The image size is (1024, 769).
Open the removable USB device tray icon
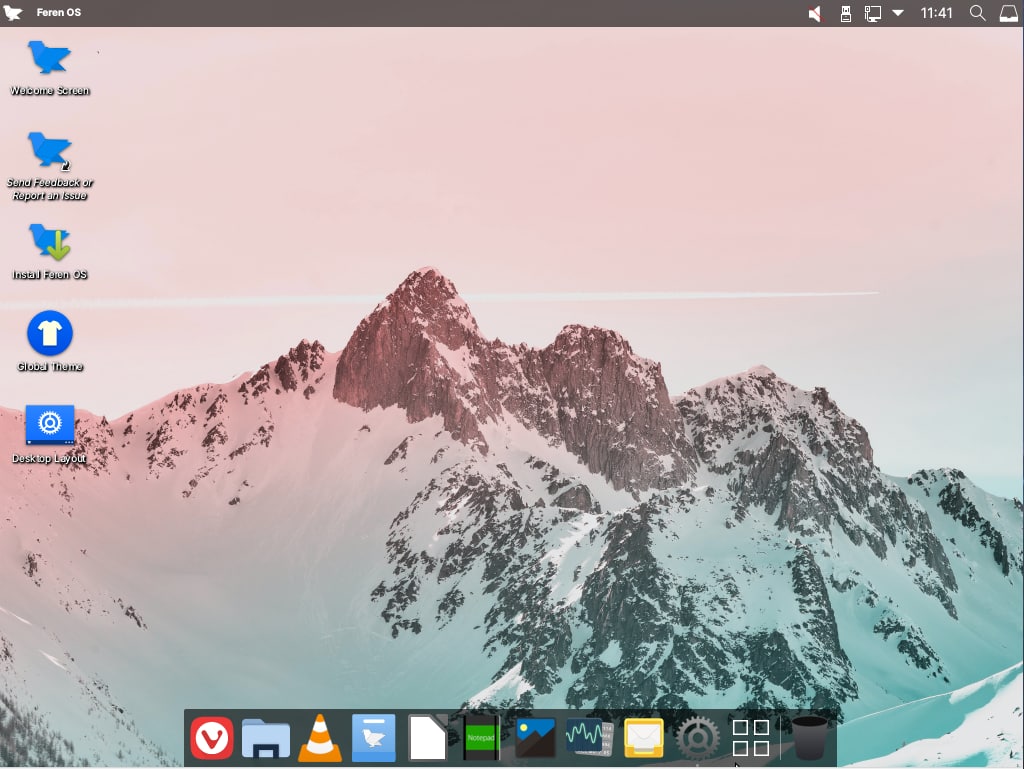pos(846,13)
